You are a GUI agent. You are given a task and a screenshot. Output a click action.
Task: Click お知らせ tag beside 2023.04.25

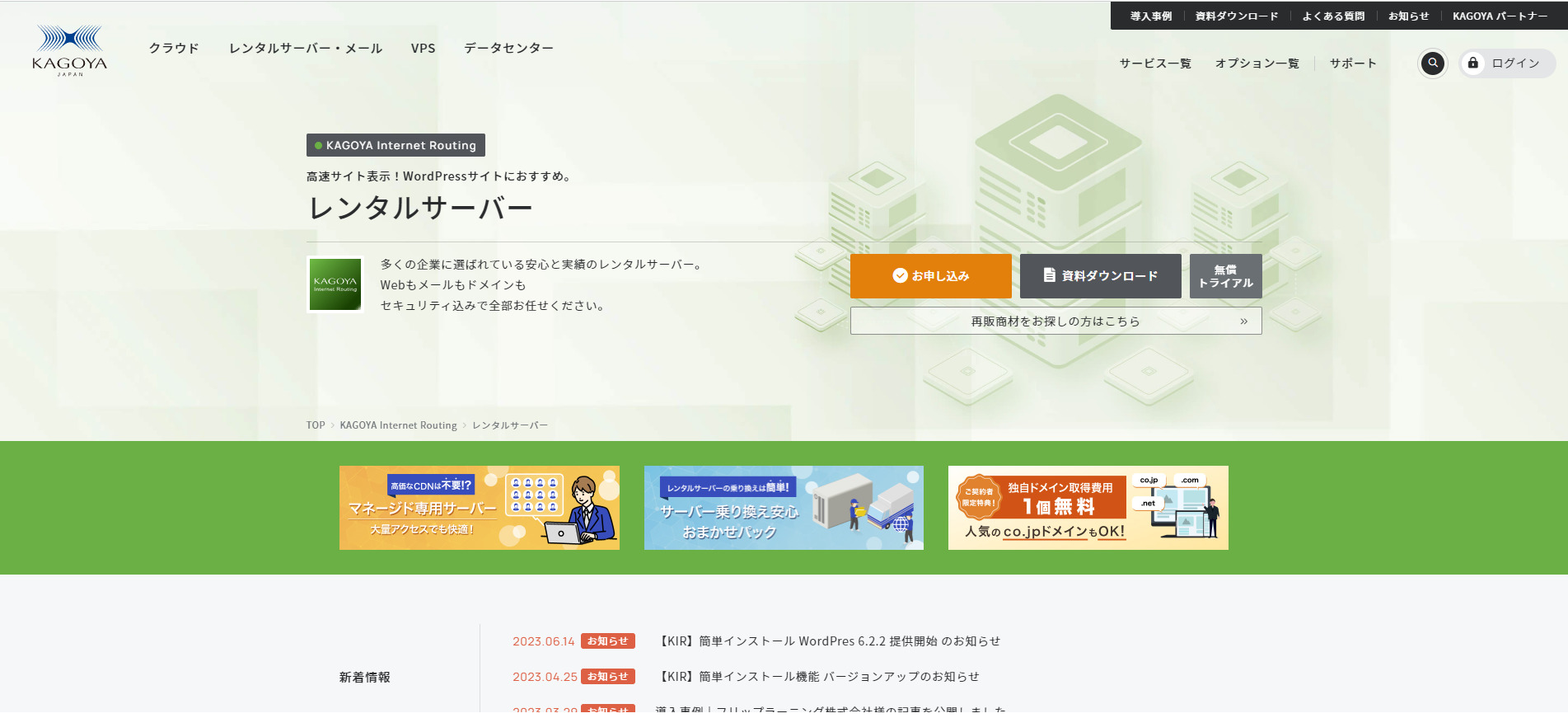(x=608, y=677)
